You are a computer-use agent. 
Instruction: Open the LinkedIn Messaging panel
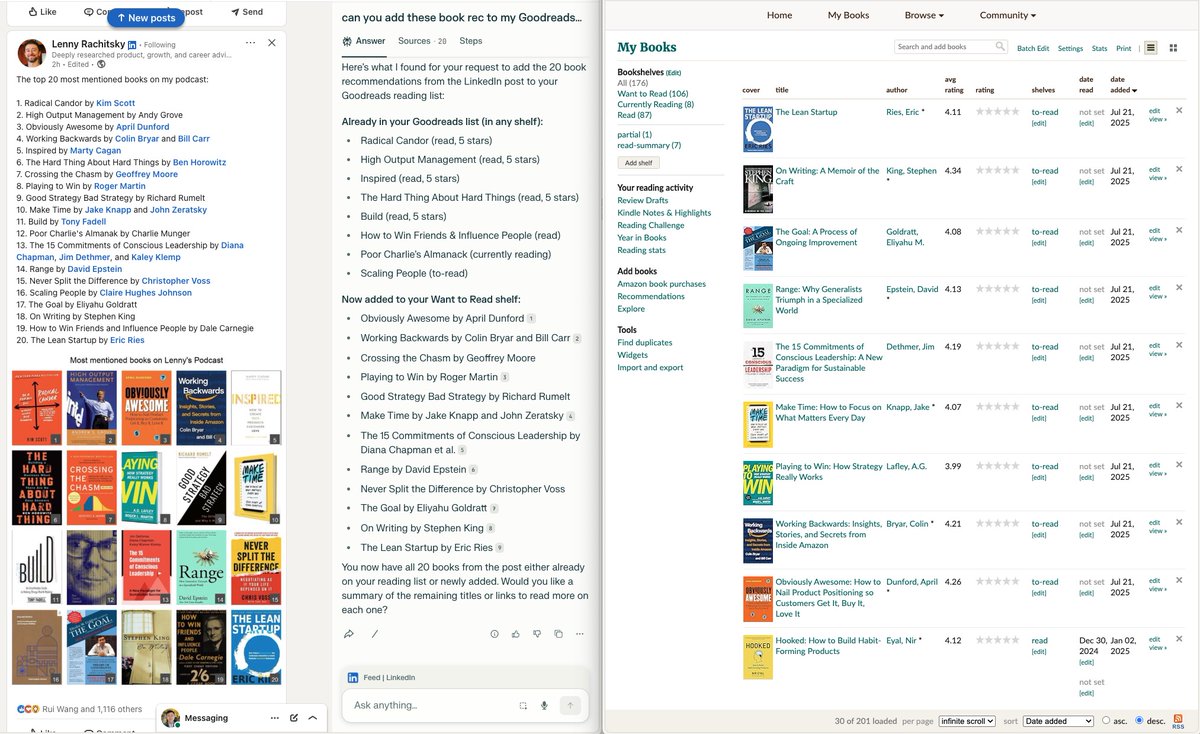point(206,718)
